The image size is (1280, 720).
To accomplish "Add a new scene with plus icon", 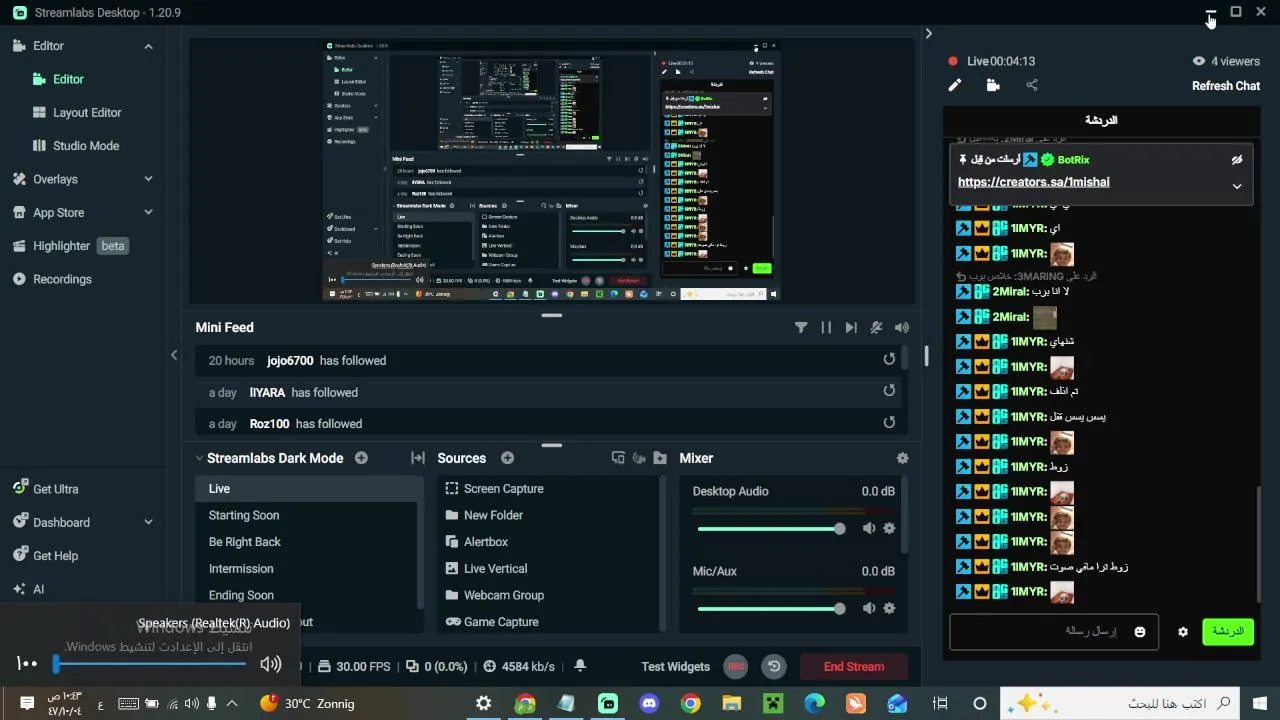I will 361,458.
